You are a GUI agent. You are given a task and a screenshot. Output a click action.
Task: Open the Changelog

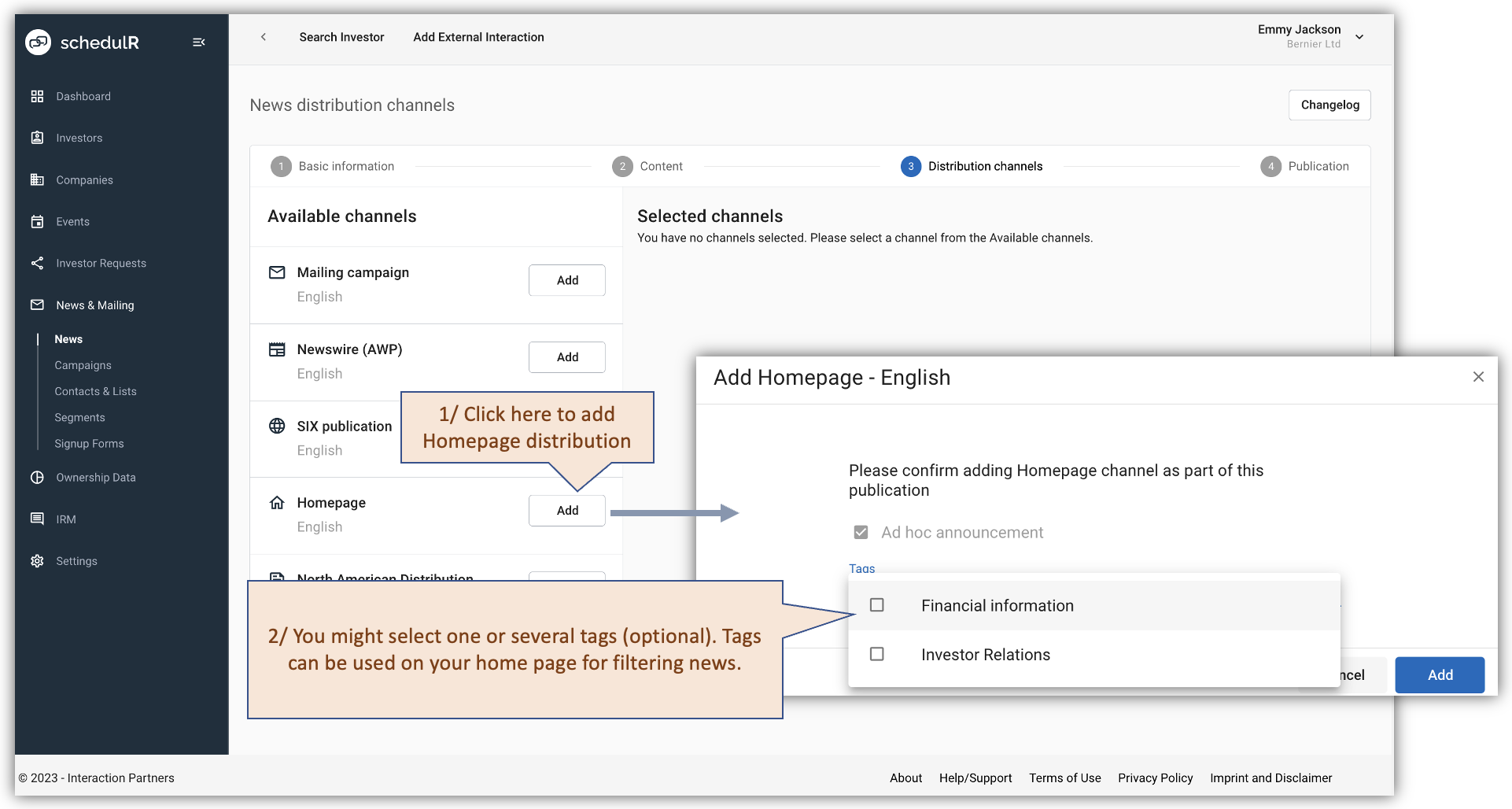(1329, 105)
